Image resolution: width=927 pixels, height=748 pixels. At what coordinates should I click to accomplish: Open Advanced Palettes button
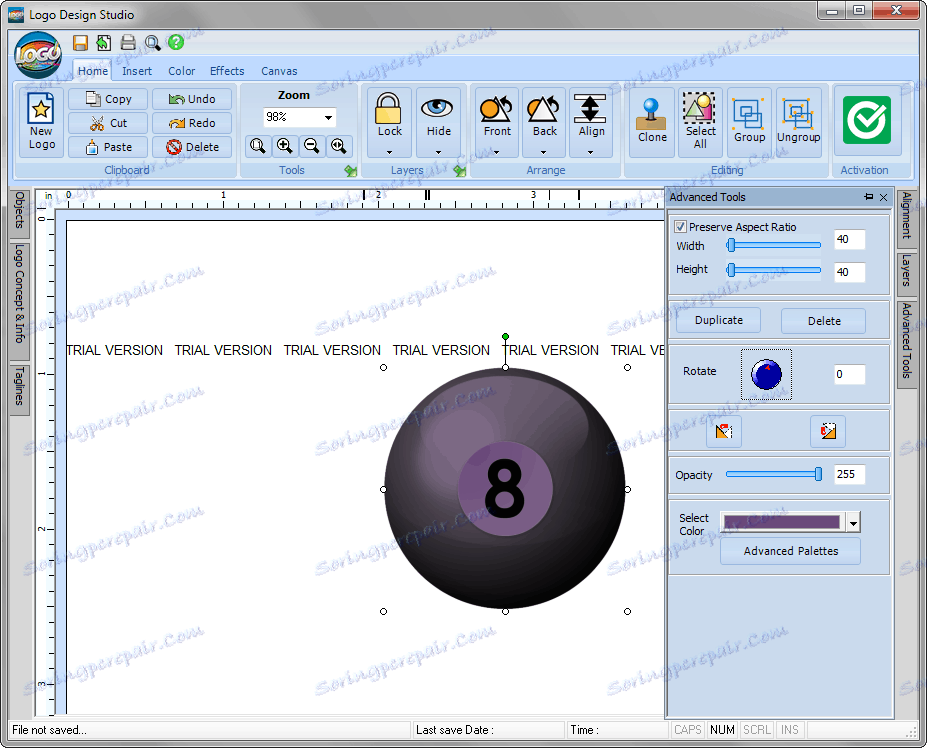click(x=790, y=551)
